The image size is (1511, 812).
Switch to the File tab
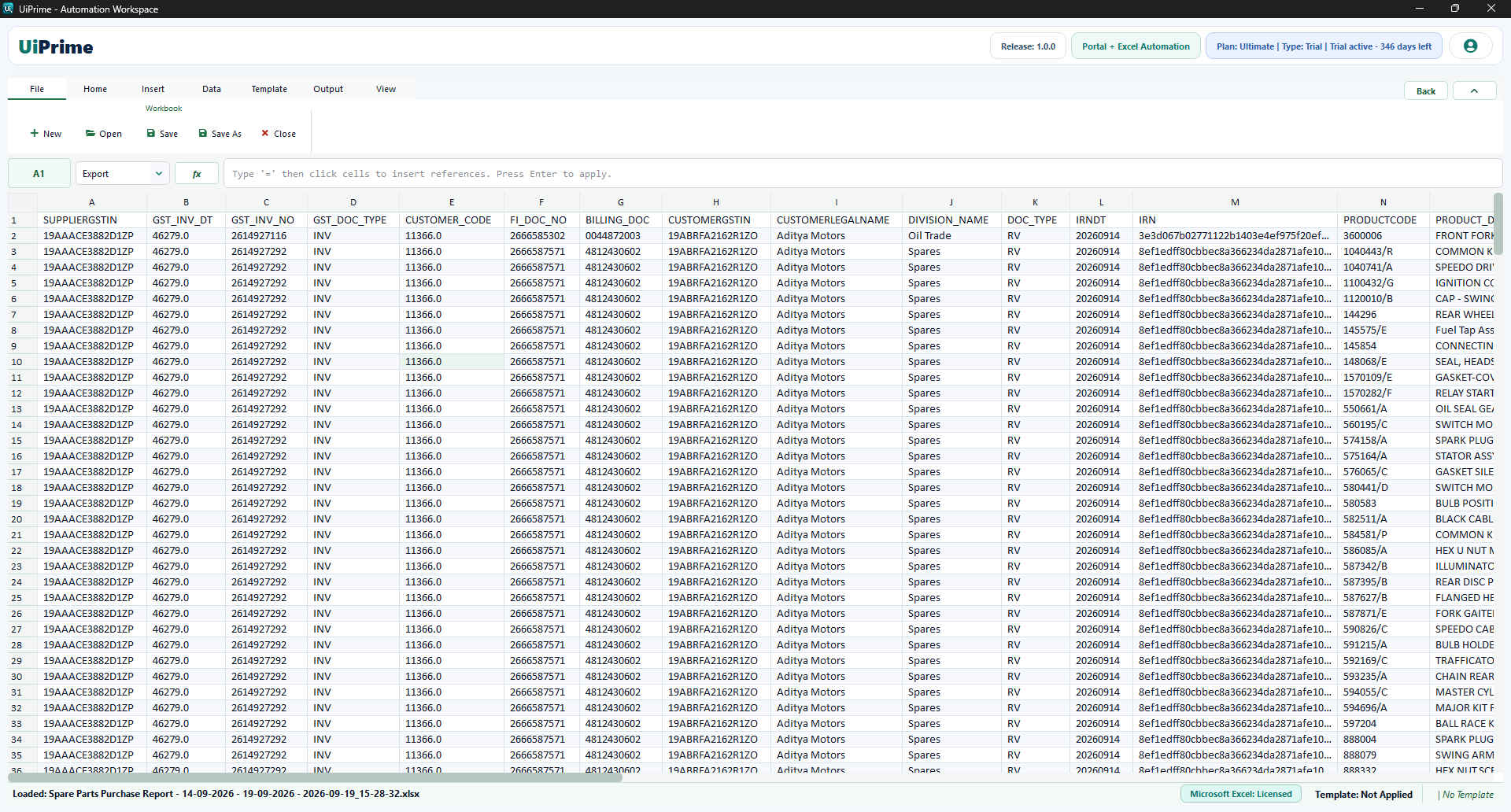click(x=37, y=89)
